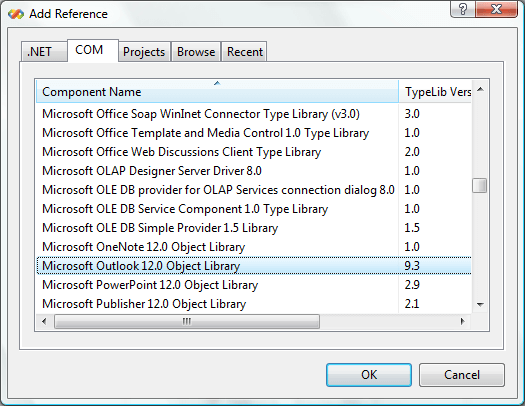Viewport: 525px width, 406px height.
Task: Click version 2.9 in the PowerPoint row
Action: pos(412,285)
